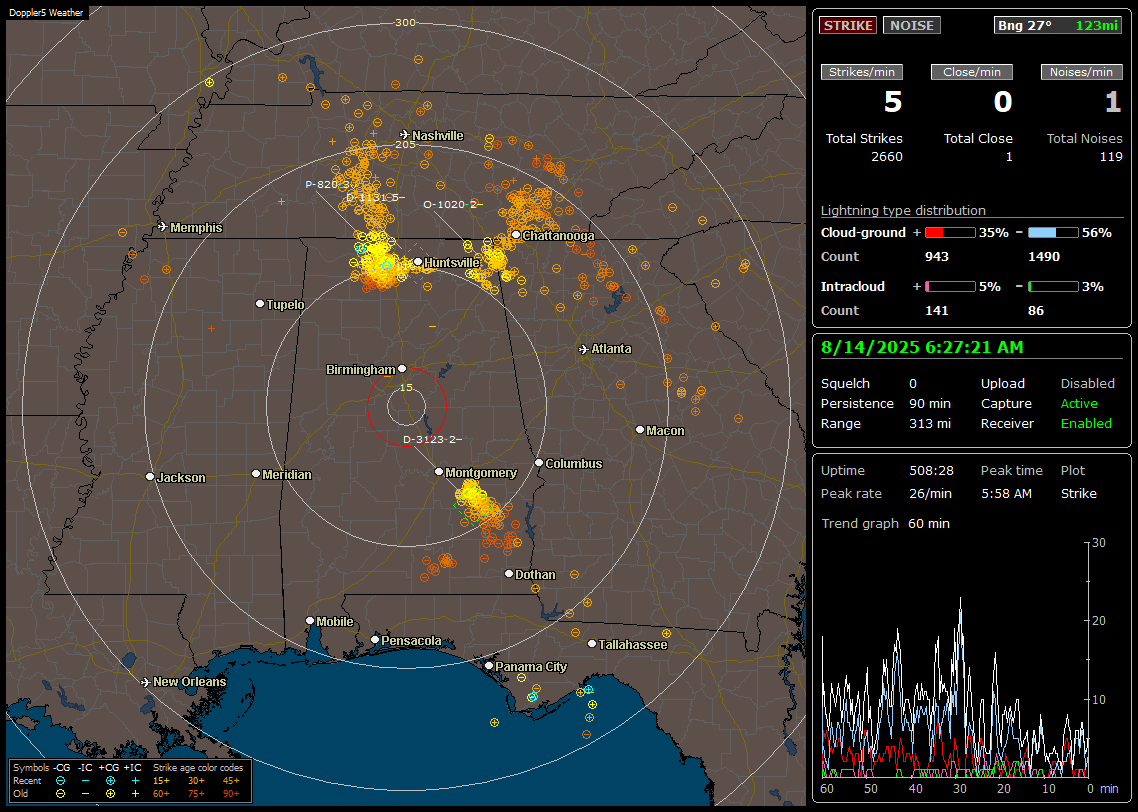Image resolution: width=1138 pixels, height=812 pixels.
Task: Click the Uptime value 508:28
Action: click(931, 471)
